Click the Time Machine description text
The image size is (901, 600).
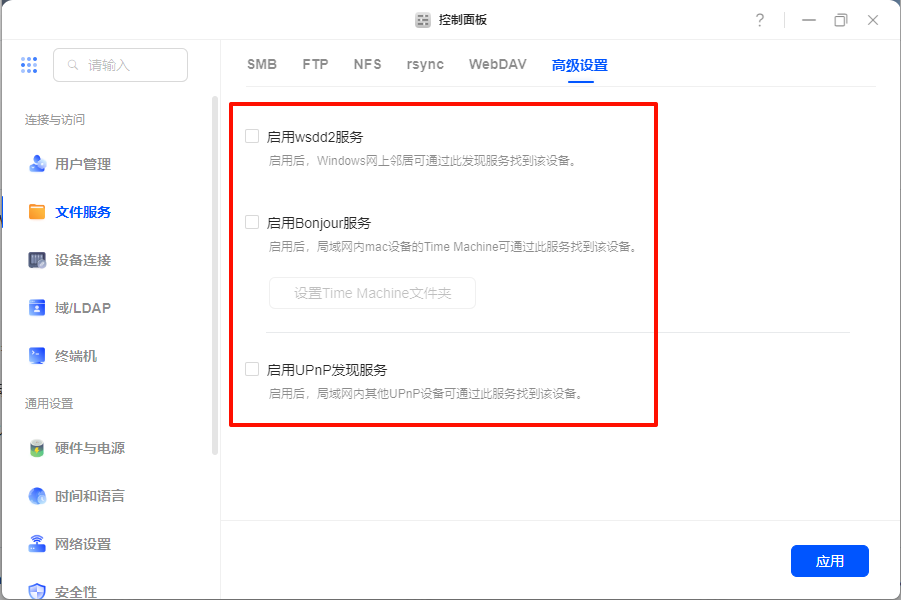[453, 247]
